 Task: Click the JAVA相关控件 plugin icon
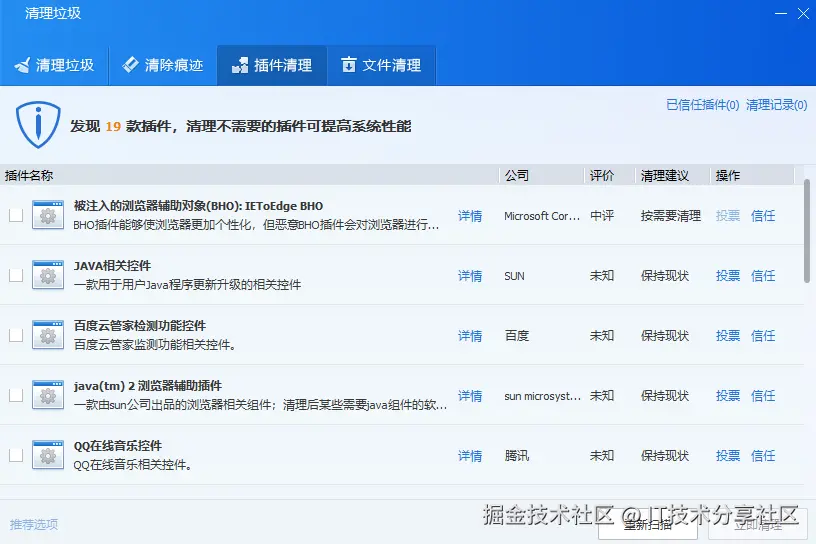[x=48, y=275]
